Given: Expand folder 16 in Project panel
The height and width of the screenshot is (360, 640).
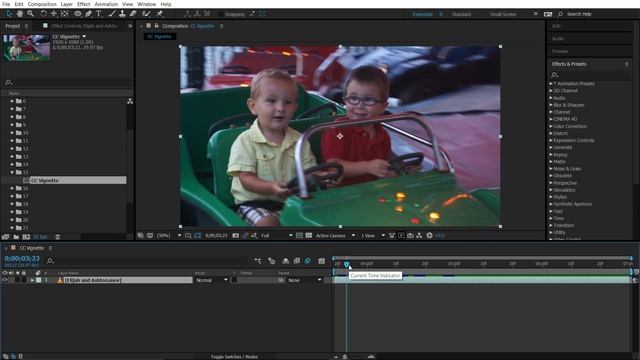Looking at the screenshot, I should coord(12,188).
